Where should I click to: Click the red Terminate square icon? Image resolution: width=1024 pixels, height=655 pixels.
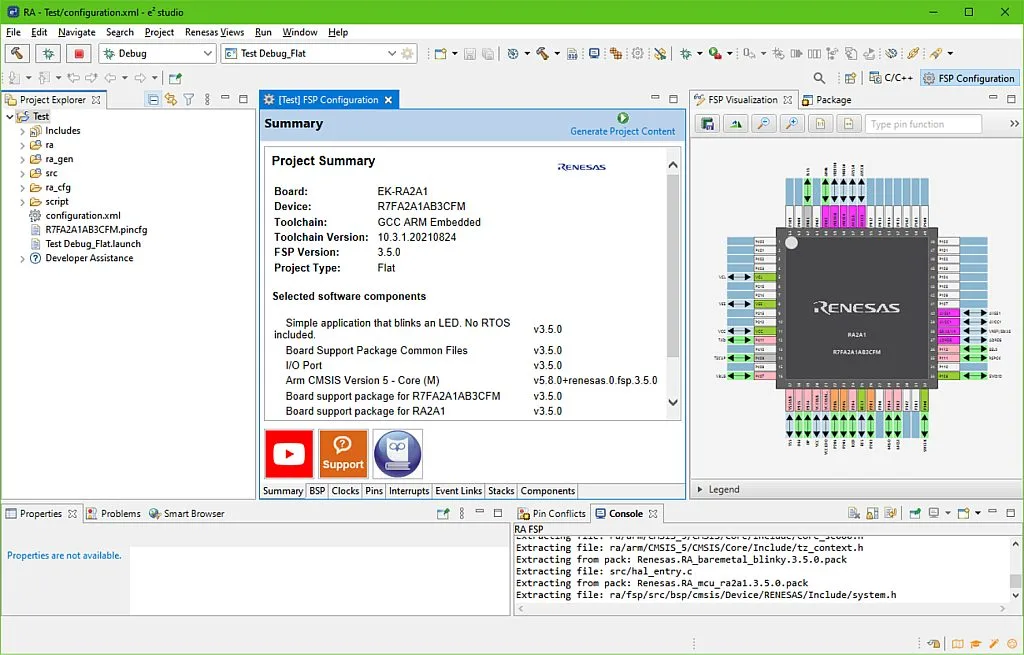(80, 53)
